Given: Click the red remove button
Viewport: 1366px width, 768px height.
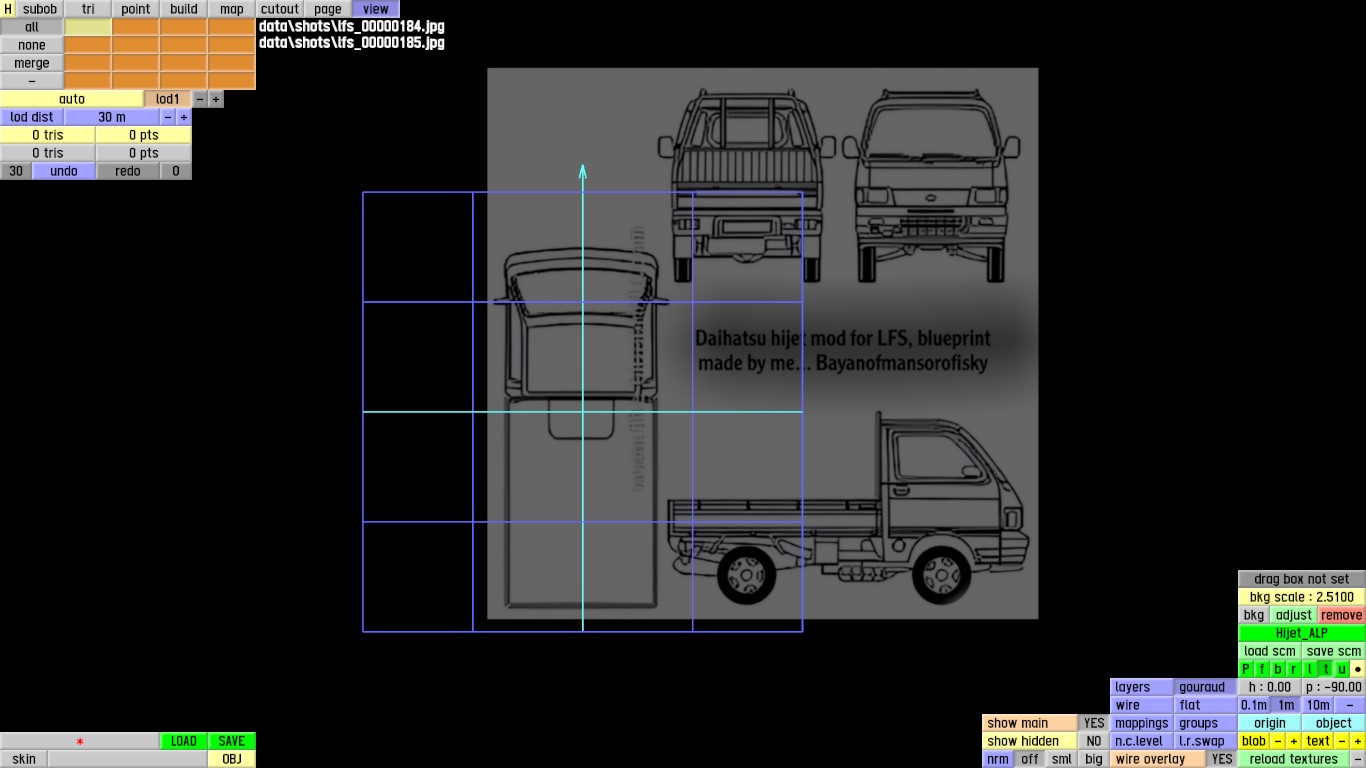Looking at the screenshot, I should pyautogui.click(x=1342, y=615).
